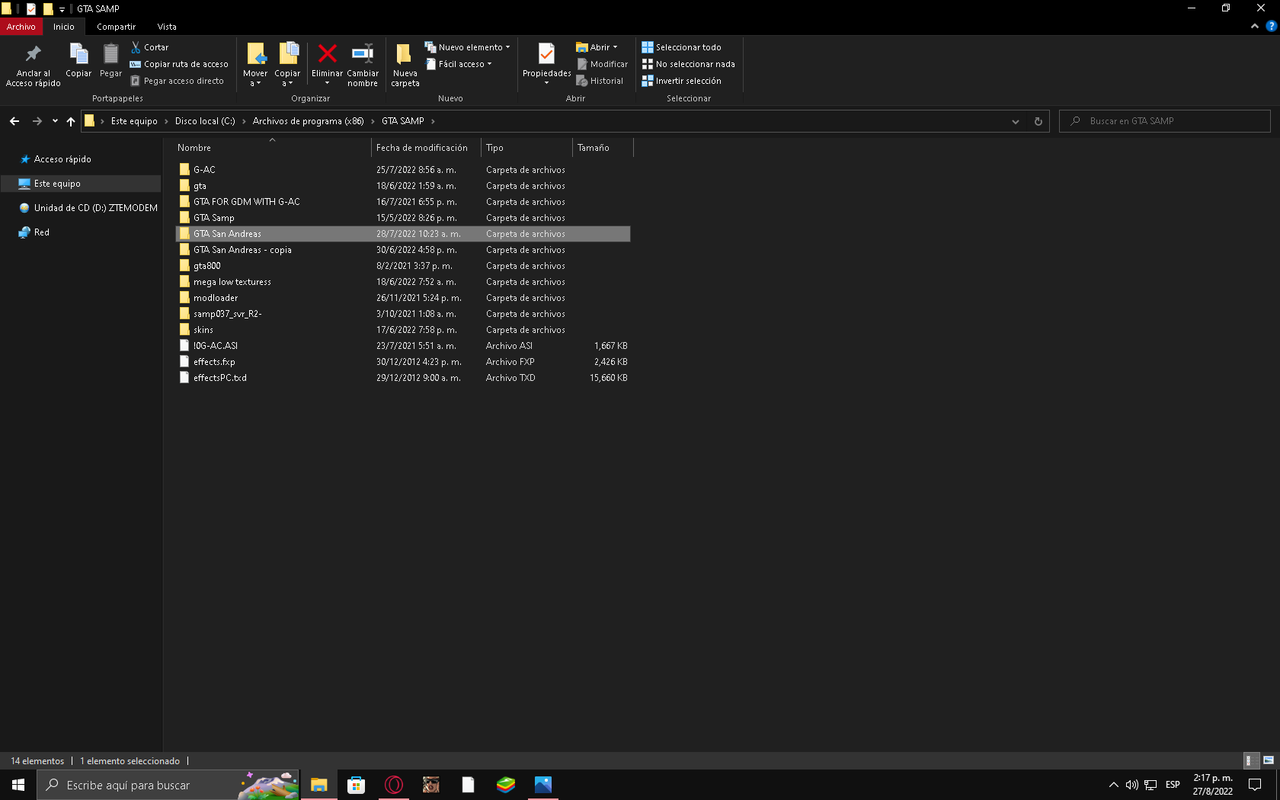Select Este equipo in navigation pane
Viewport: 1280px width, 800px height.
pyautogui.click(x=80, y=184)
